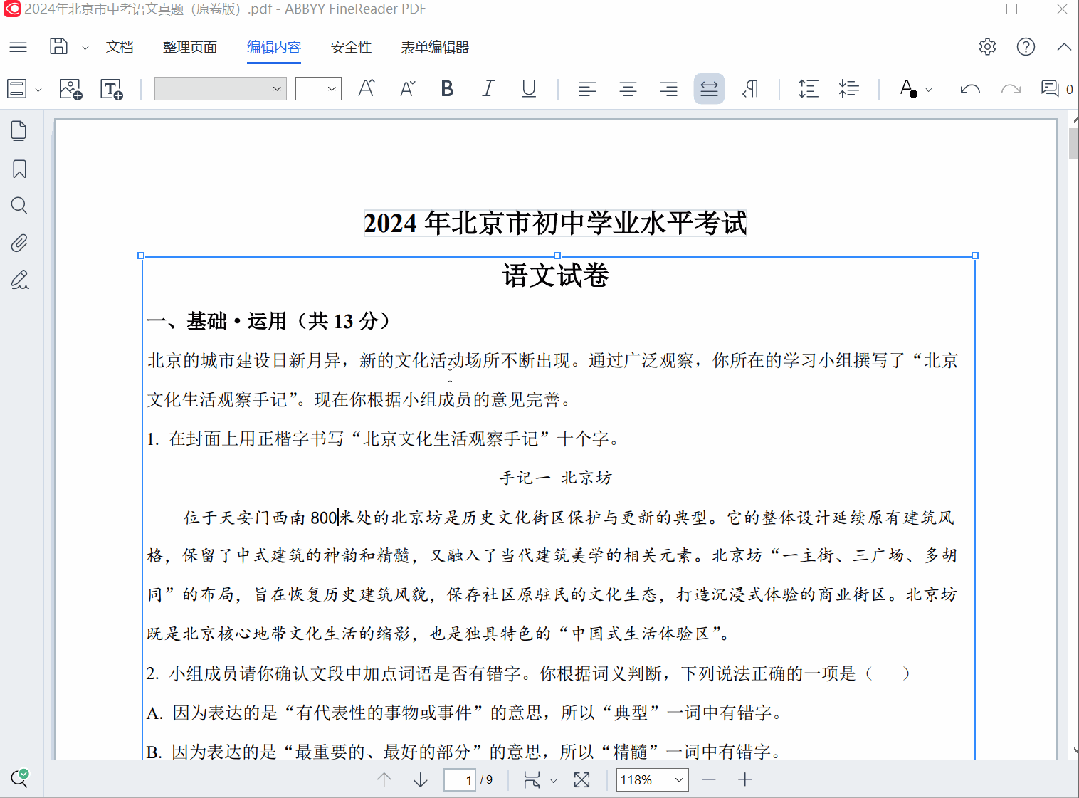This screenshot has height=798, width=1079.
Task: Toggle Italic formatting
Action: tap(488, 89)
